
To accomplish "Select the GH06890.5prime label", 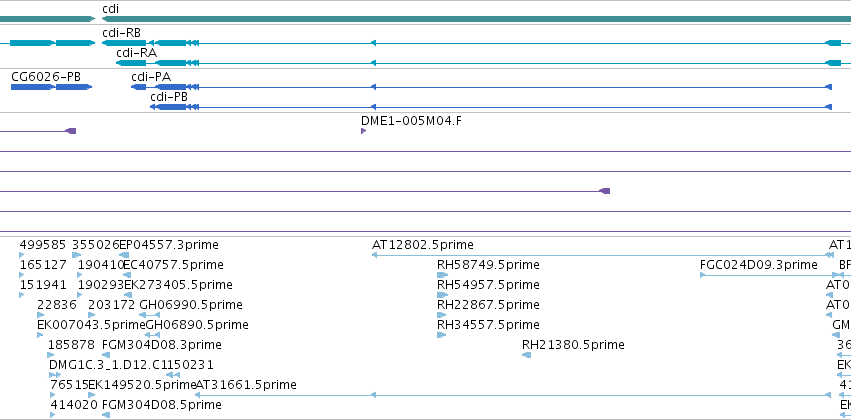I will click(197, 324).
